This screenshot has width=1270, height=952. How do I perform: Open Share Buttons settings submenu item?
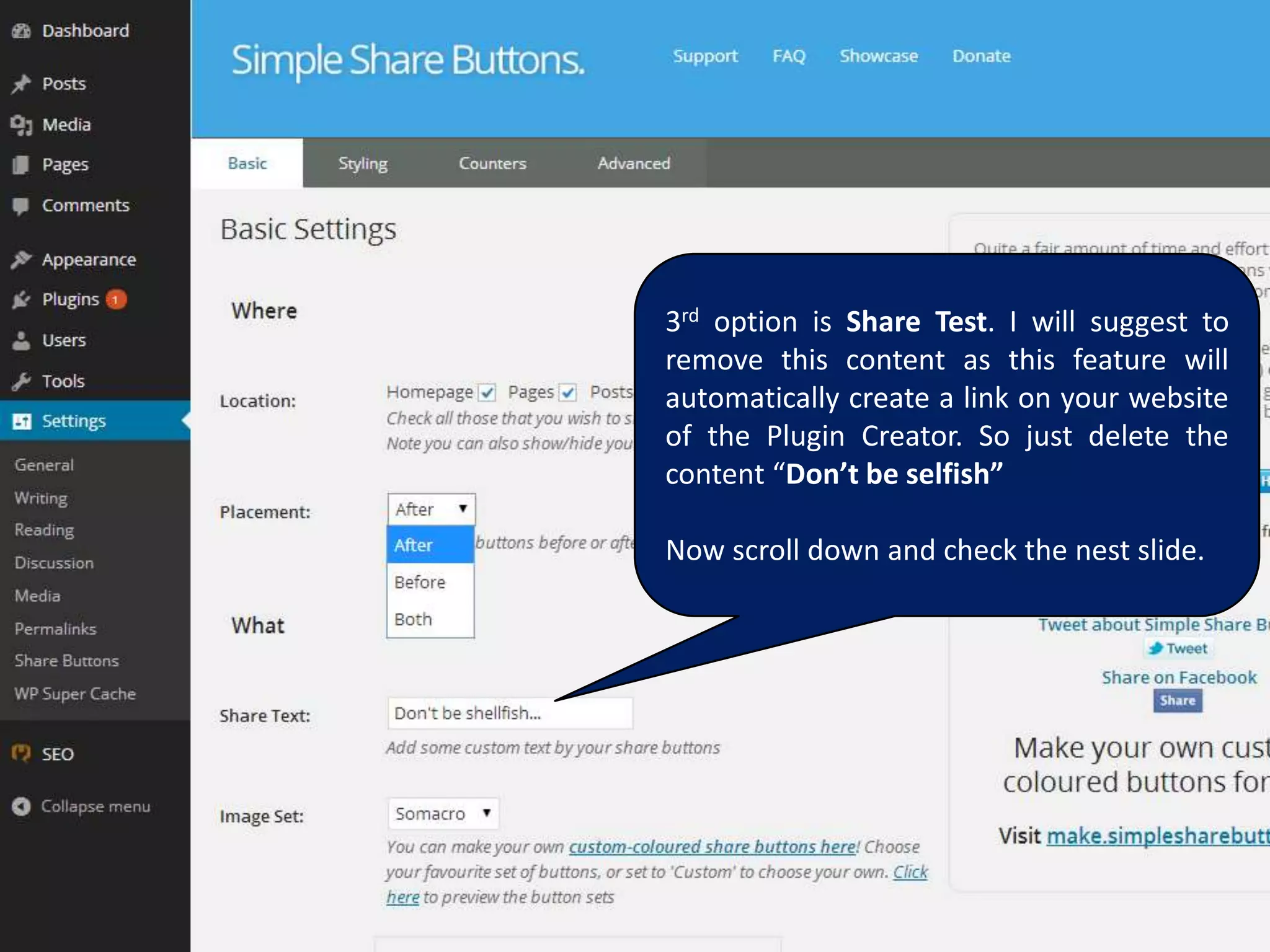tap(66, 661)
